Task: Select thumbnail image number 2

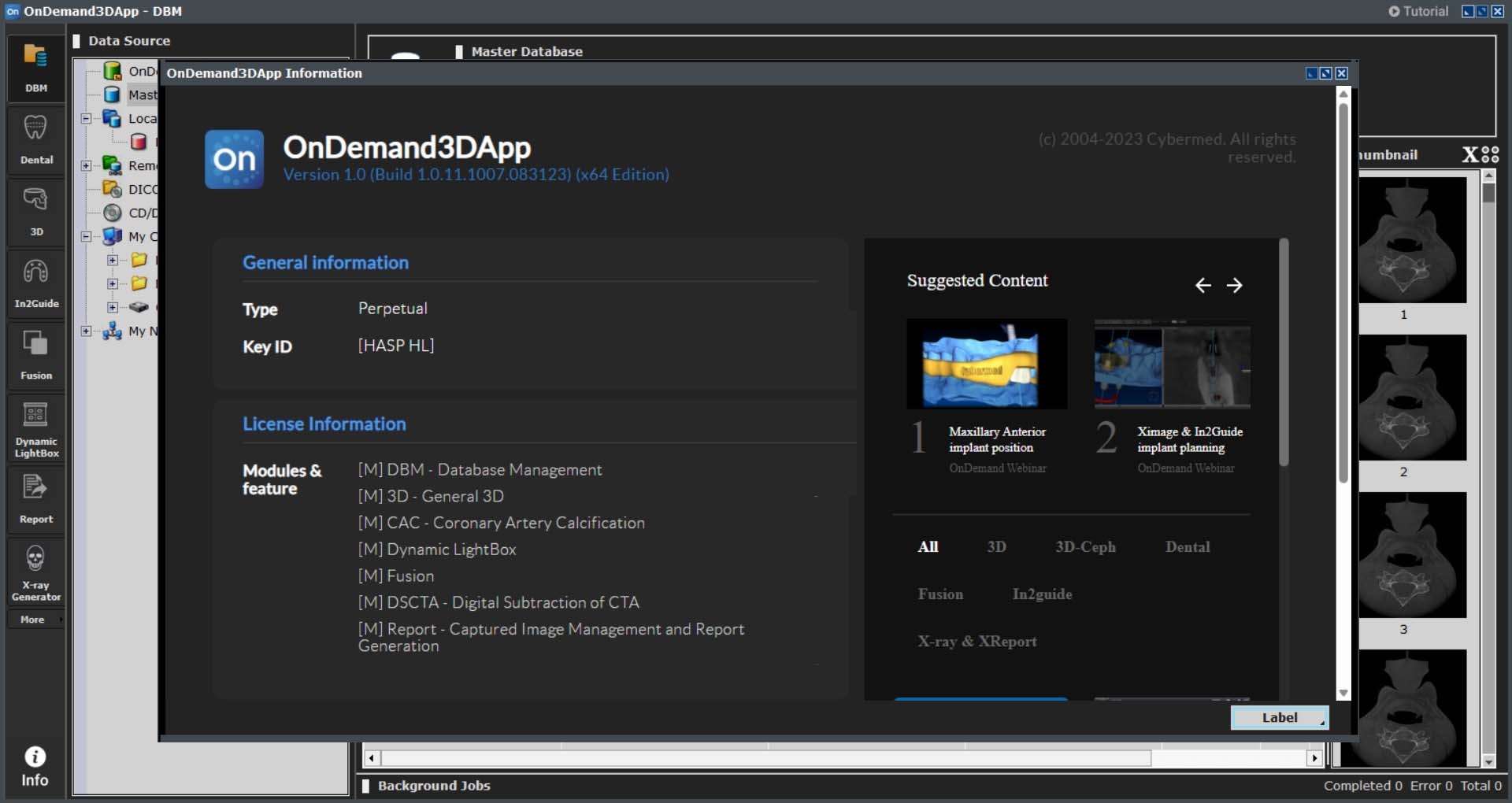Action: (1411, 398)
